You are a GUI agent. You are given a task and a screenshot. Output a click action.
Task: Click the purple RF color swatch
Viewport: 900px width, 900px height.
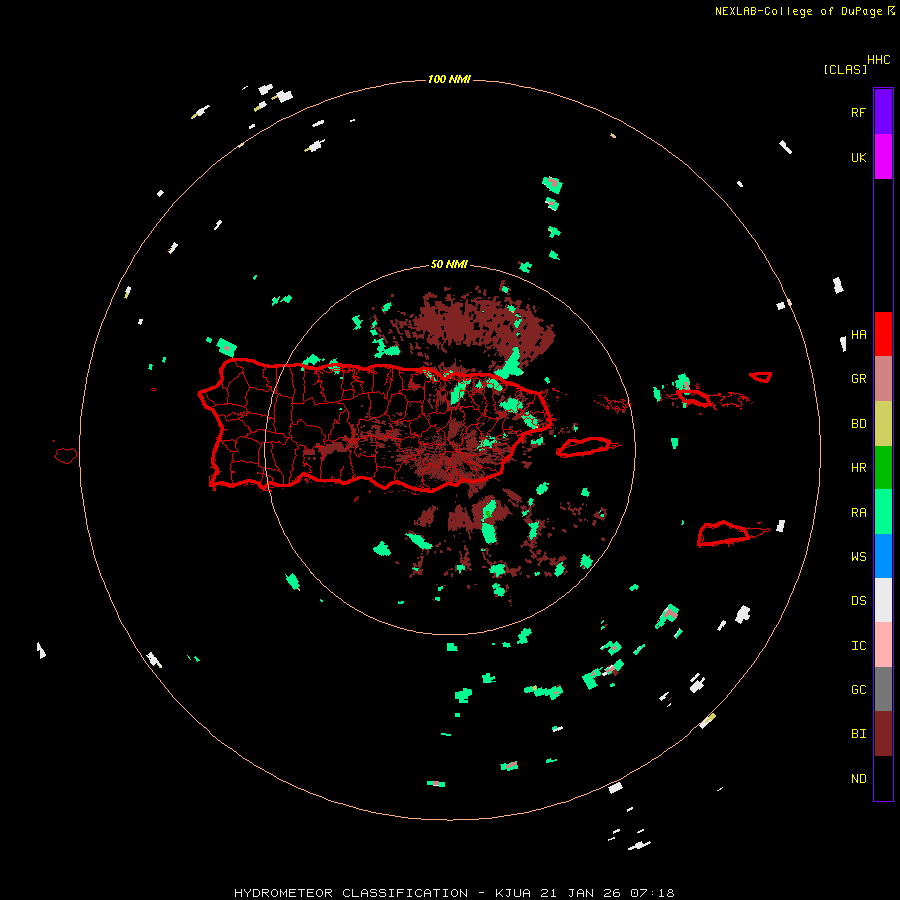(883, 112)
